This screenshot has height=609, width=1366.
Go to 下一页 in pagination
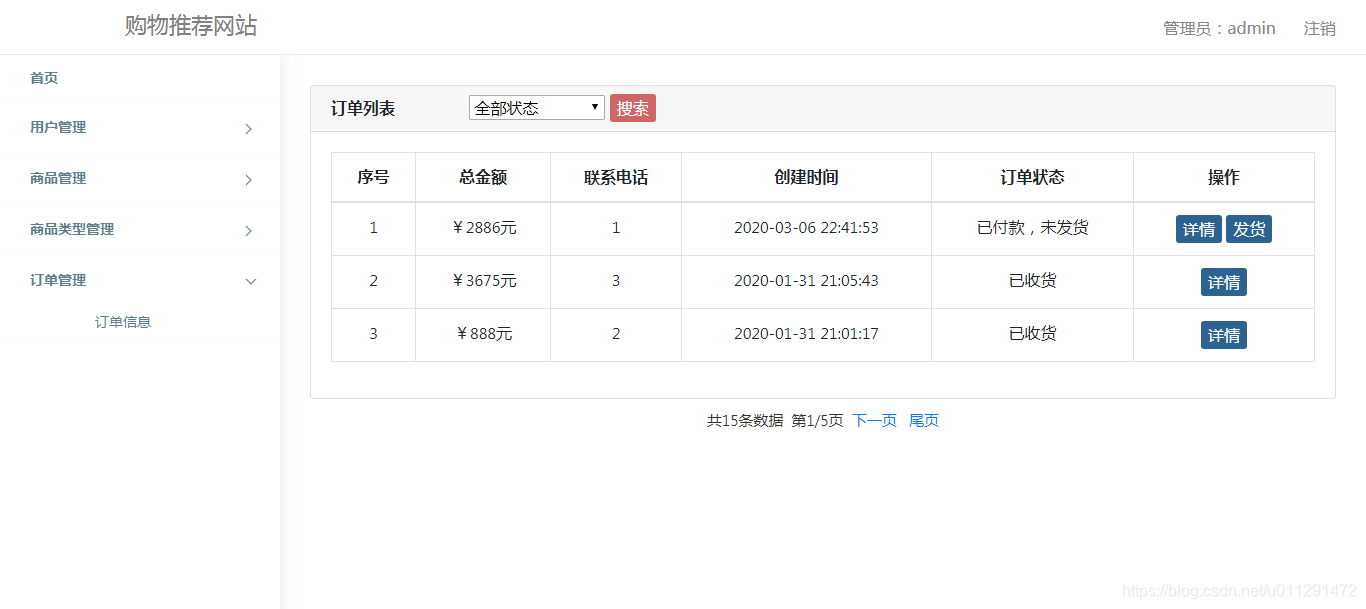875,421
